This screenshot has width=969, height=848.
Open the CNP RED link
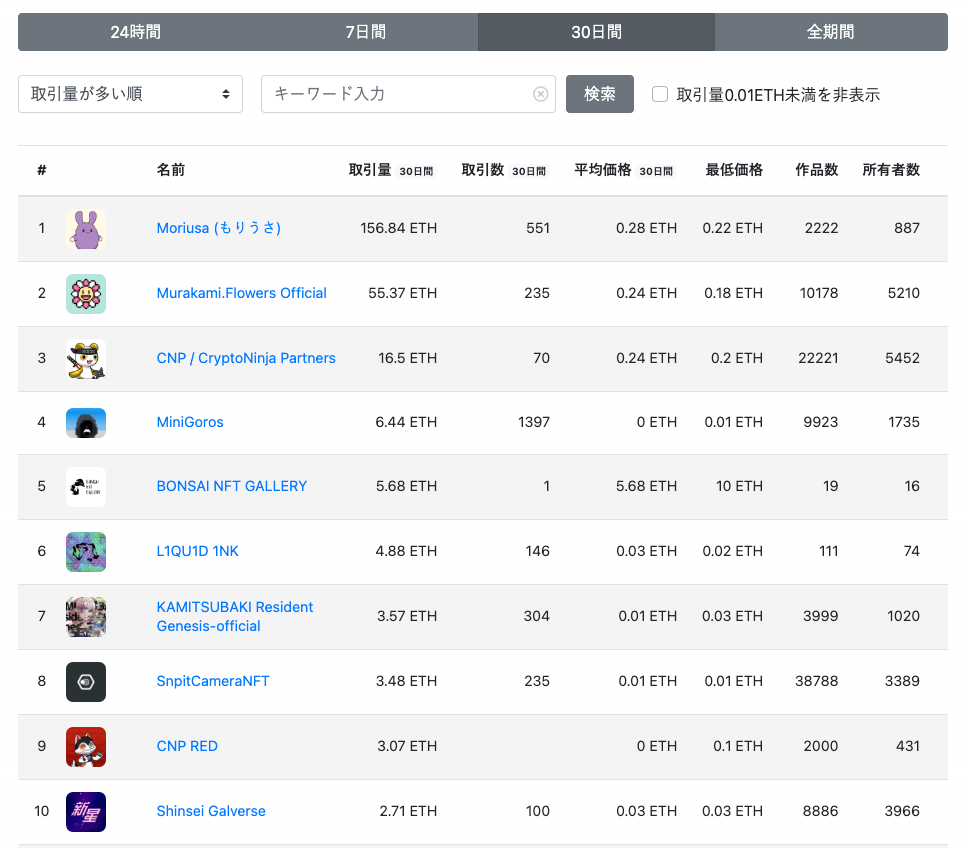click(187, 746)
